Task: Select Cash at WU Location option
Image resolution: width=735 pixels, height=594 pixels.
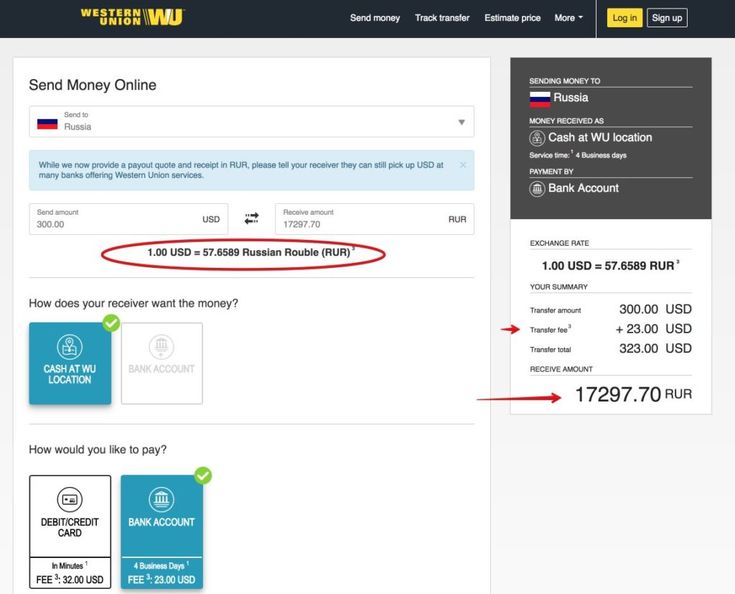Action: (70, 363)
